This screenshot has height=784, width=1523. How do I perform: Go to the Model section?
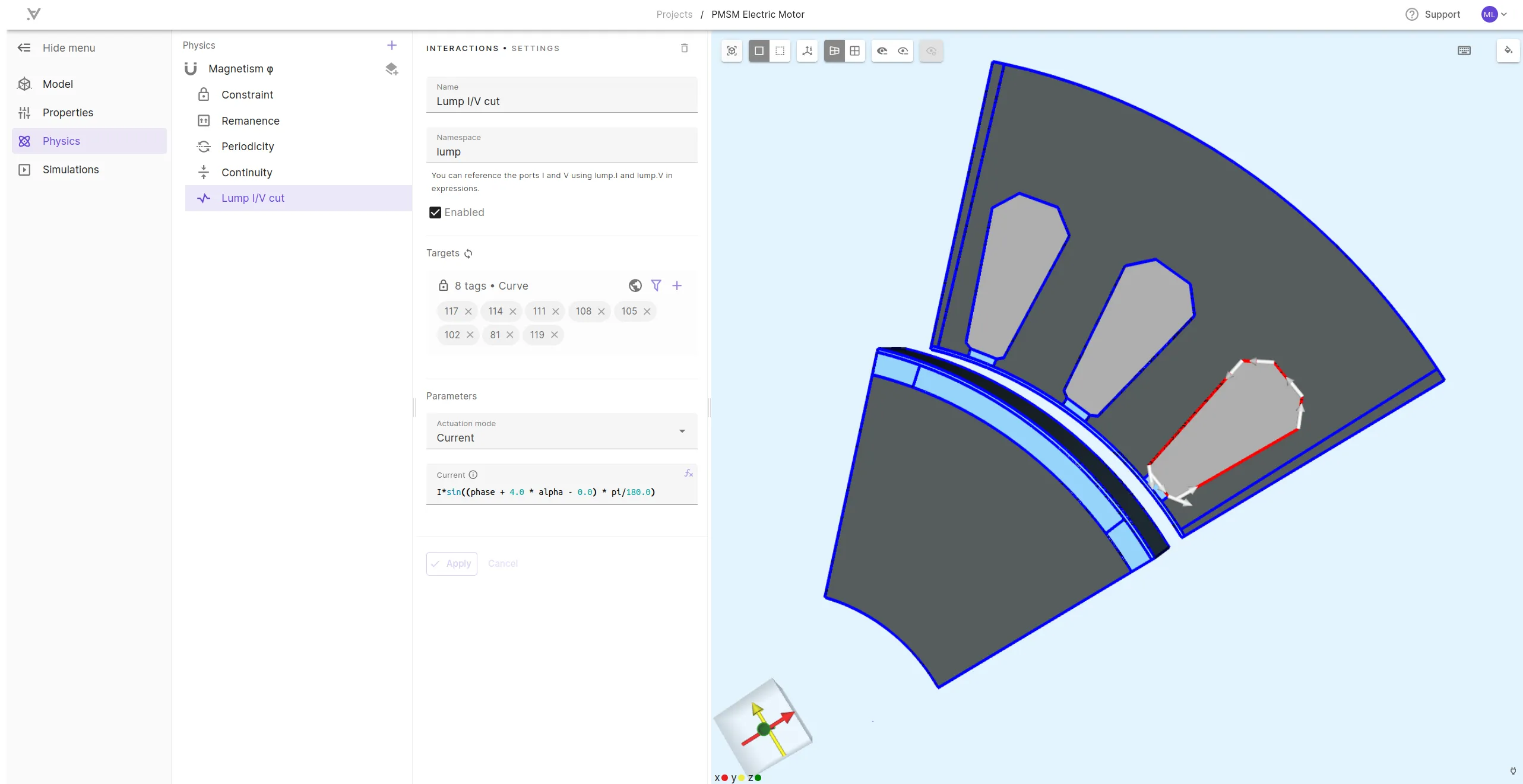tap(89, 84)
